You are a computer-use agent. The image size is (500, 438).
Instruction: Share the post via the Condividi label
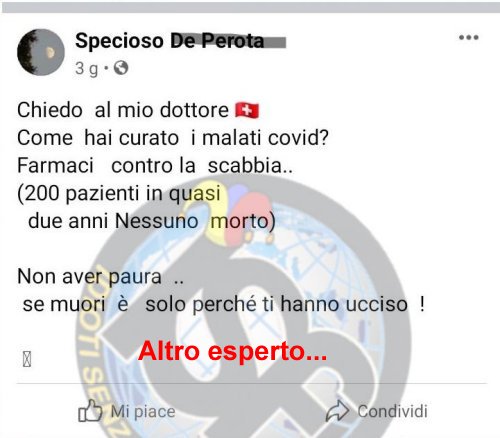[392, 411]
